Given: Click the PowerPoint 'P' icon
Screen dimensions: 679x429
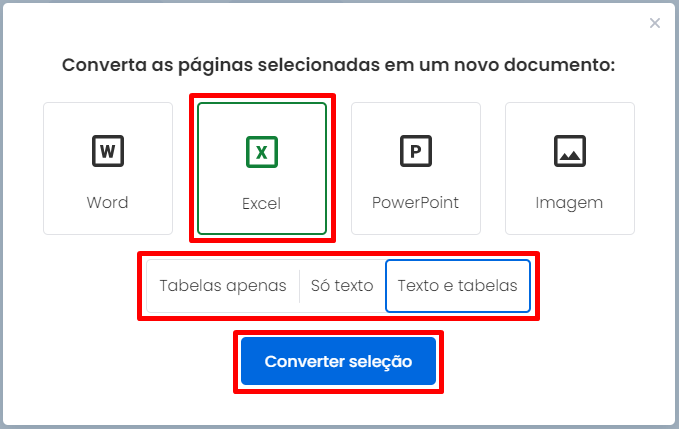Looking at the screenshot, I should 416,151.
